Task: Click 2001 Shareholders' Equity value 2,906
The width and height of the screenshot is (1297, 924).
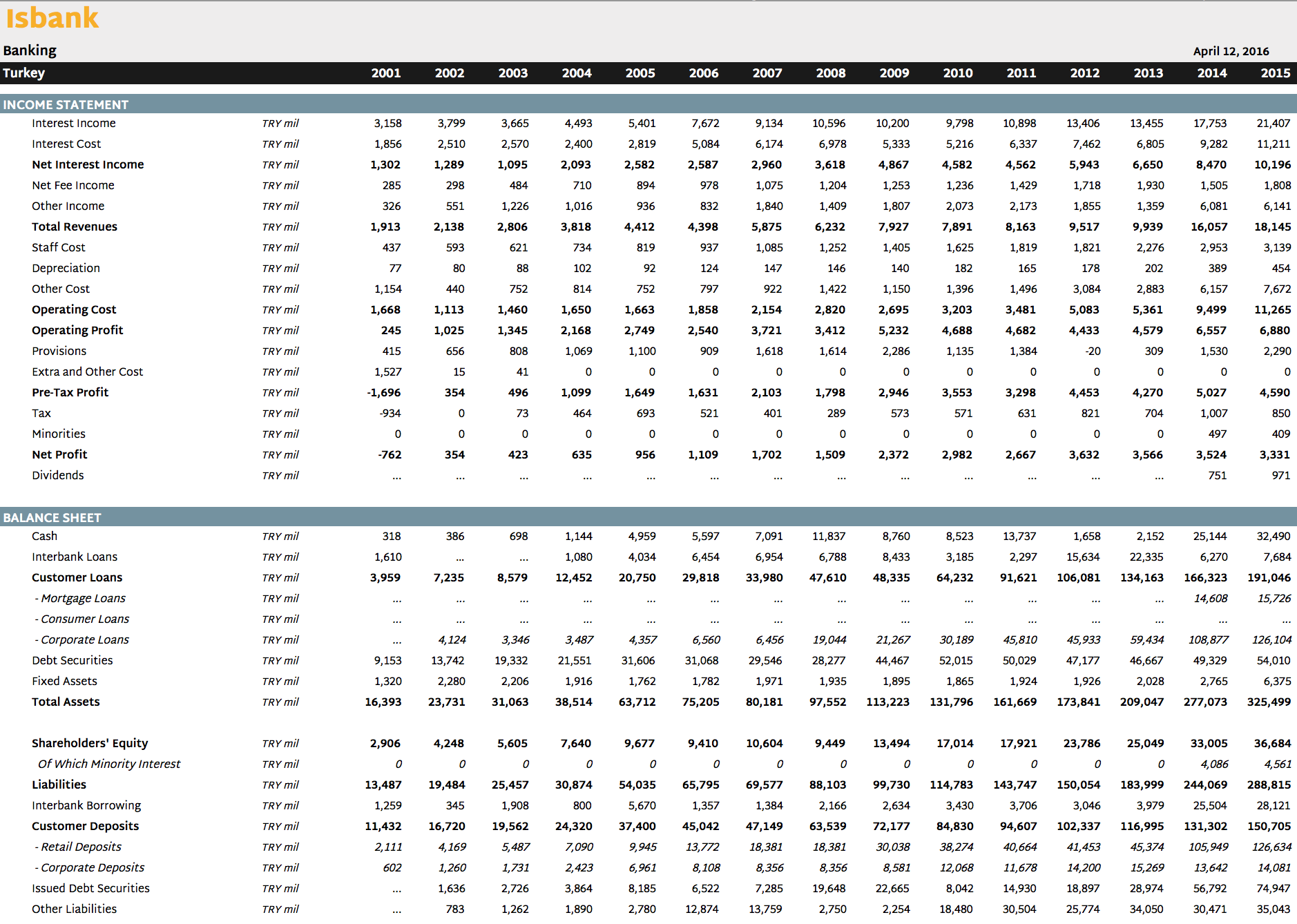Action: click(385, 743)
